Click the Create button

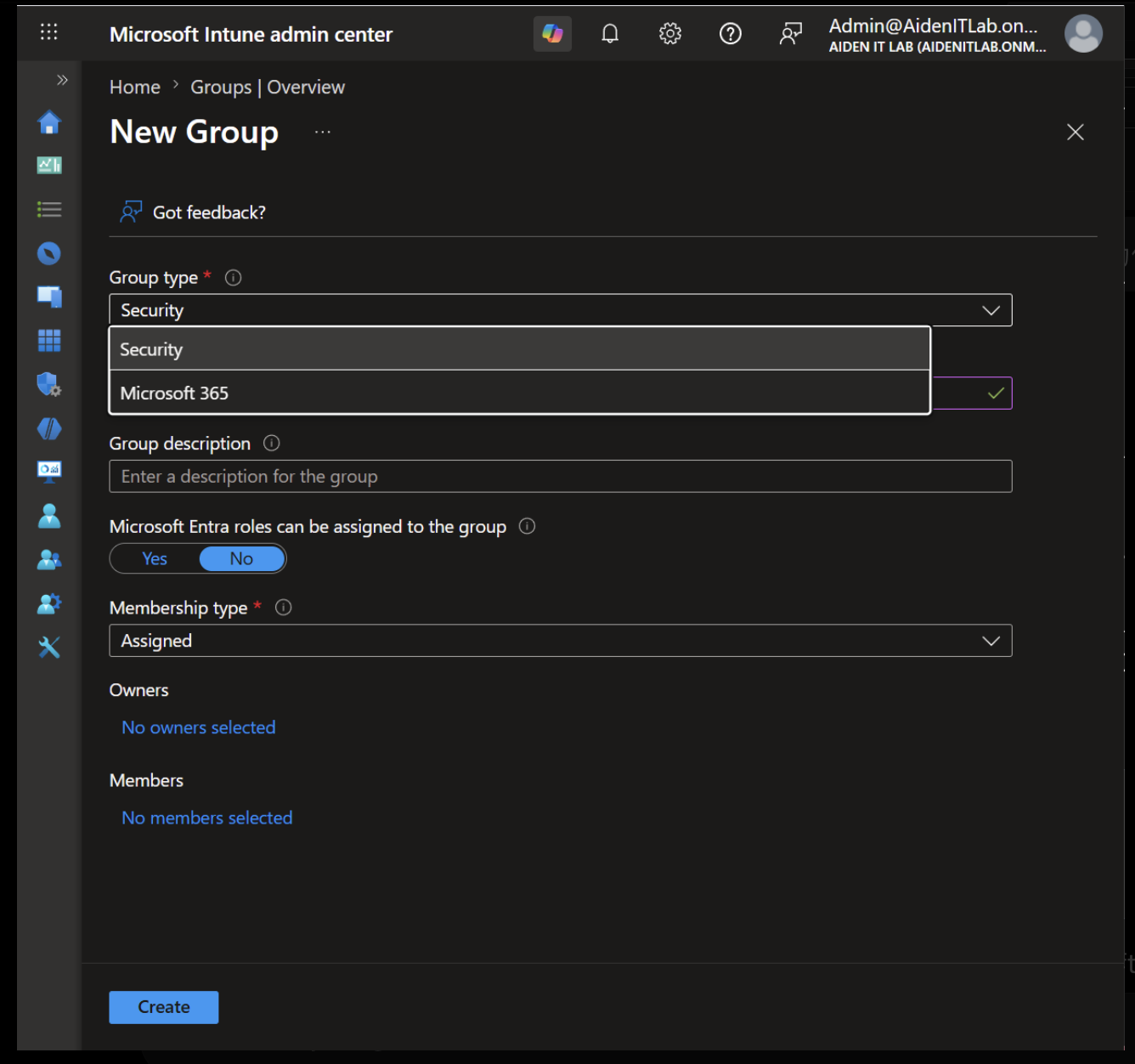coord(164,1007)
